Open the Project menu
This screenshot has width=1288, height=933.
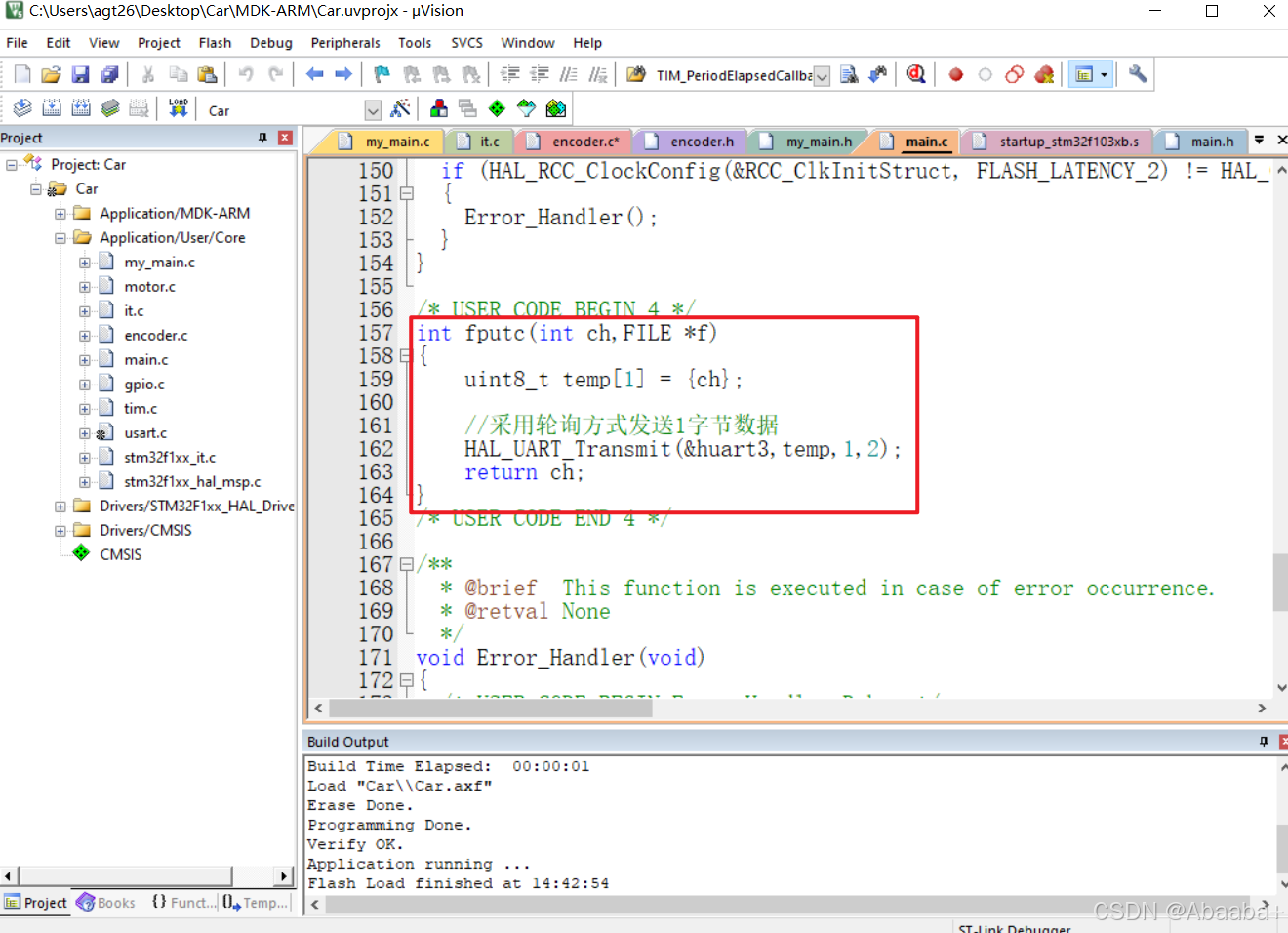click(x=159, y=43)
